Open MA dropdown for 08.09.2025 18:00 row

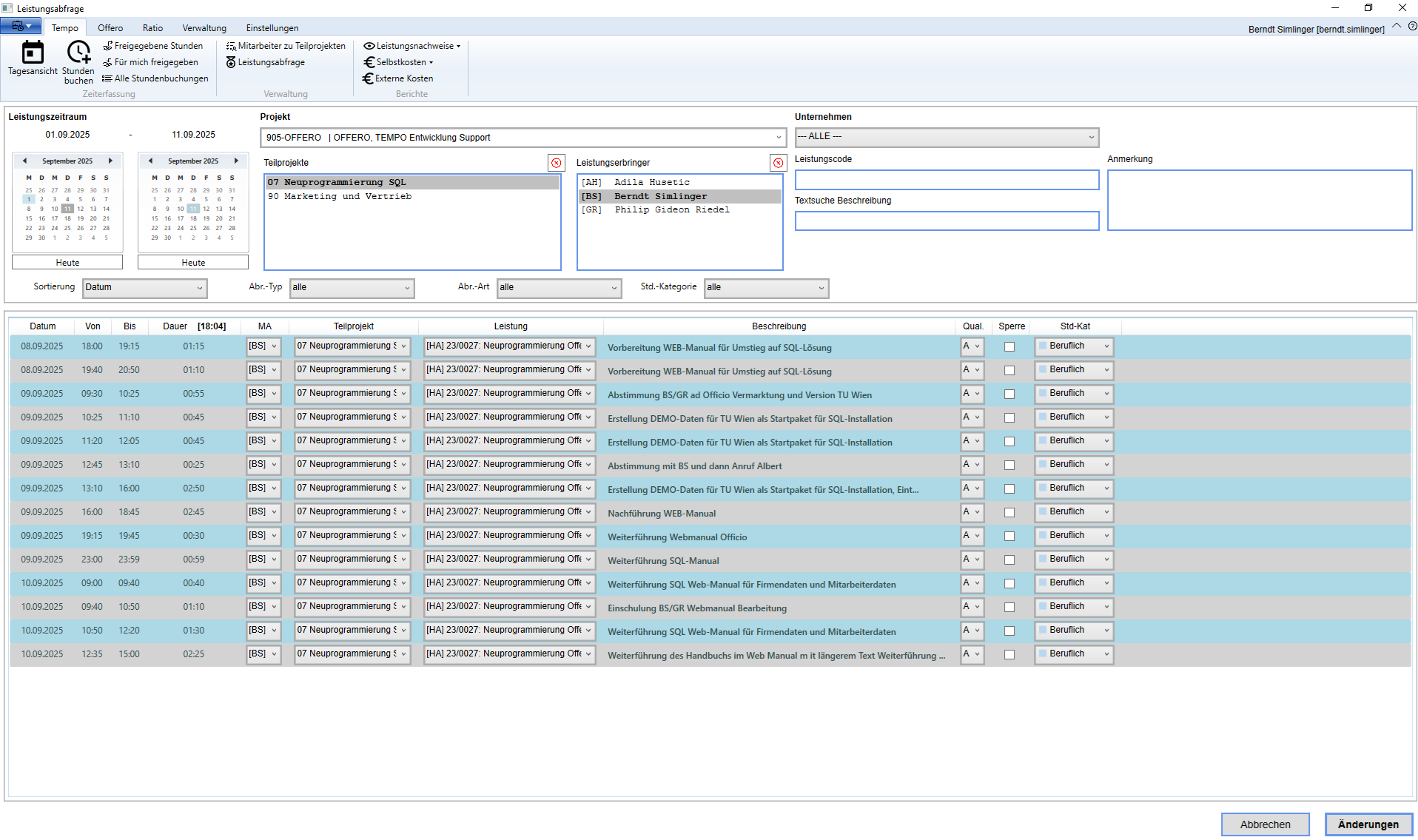pyautogui.click(x=263, y=346)
